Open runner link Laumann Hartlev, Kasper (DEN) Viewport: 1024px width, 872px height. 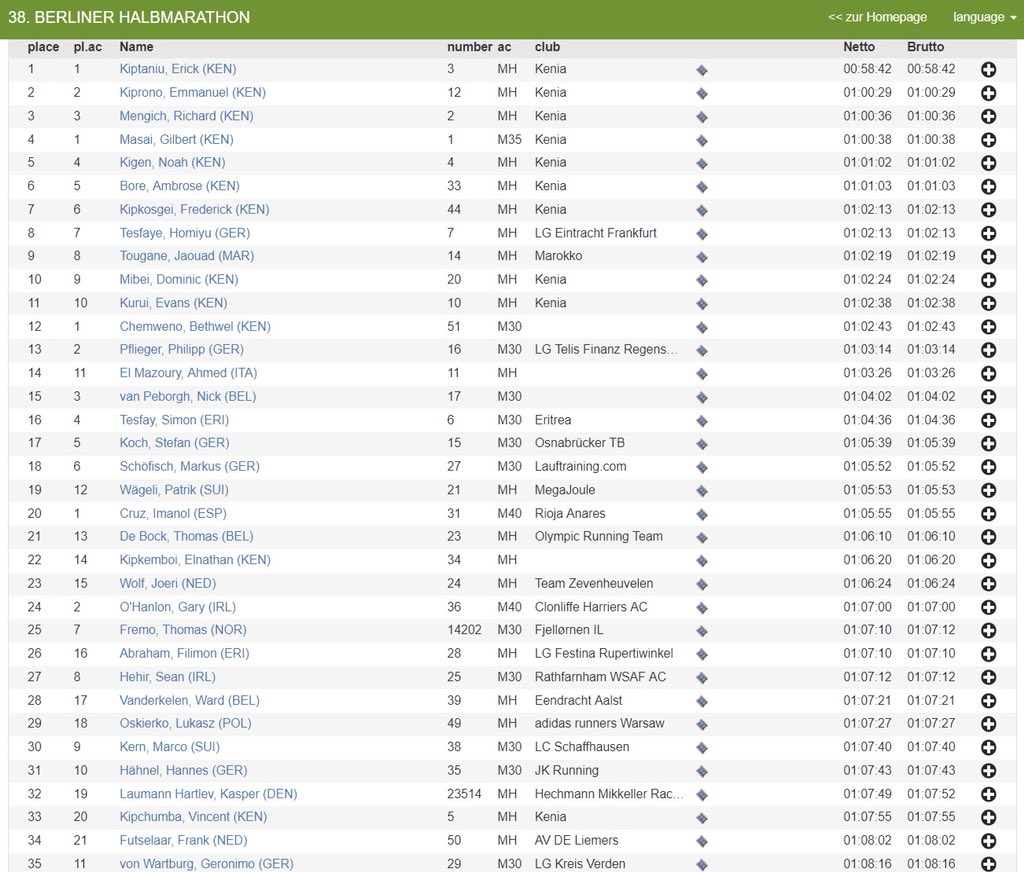tap(208, 794)
